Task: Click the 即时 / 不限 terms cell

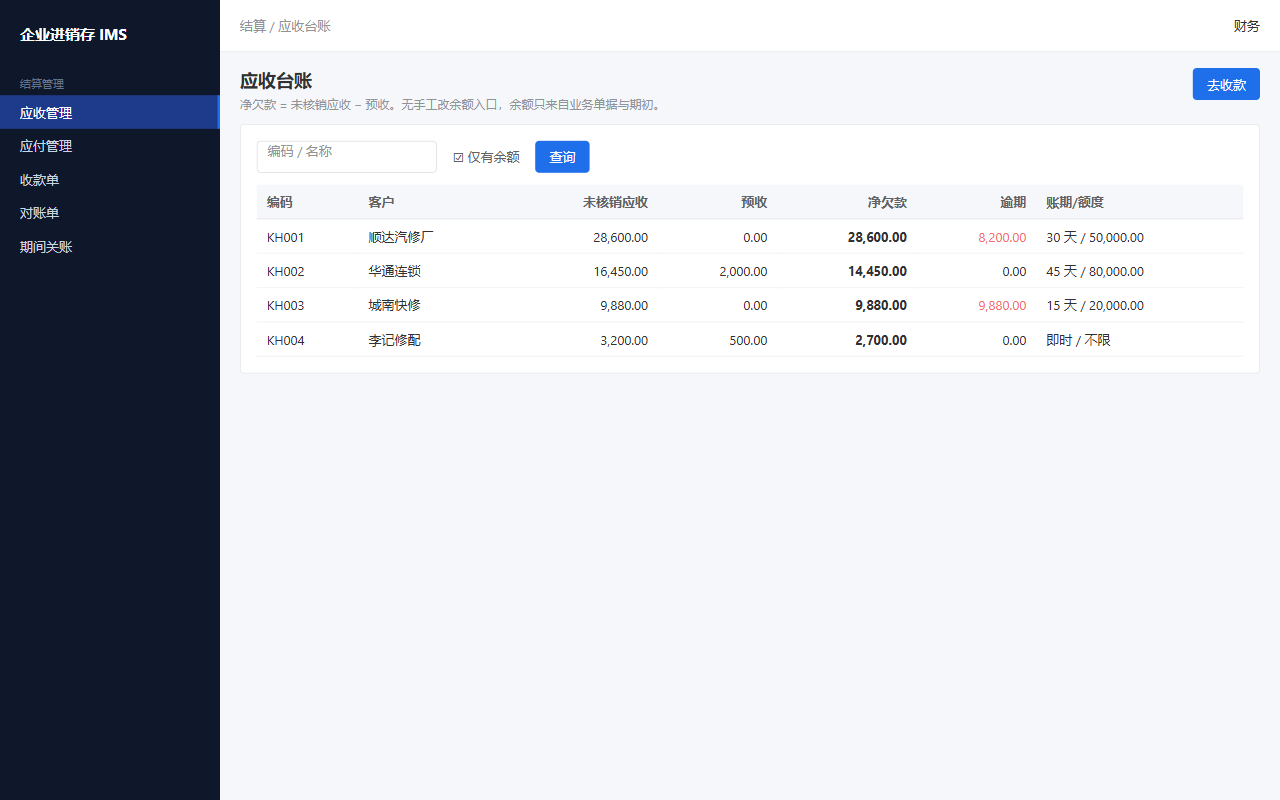Action: (1078, 341)
